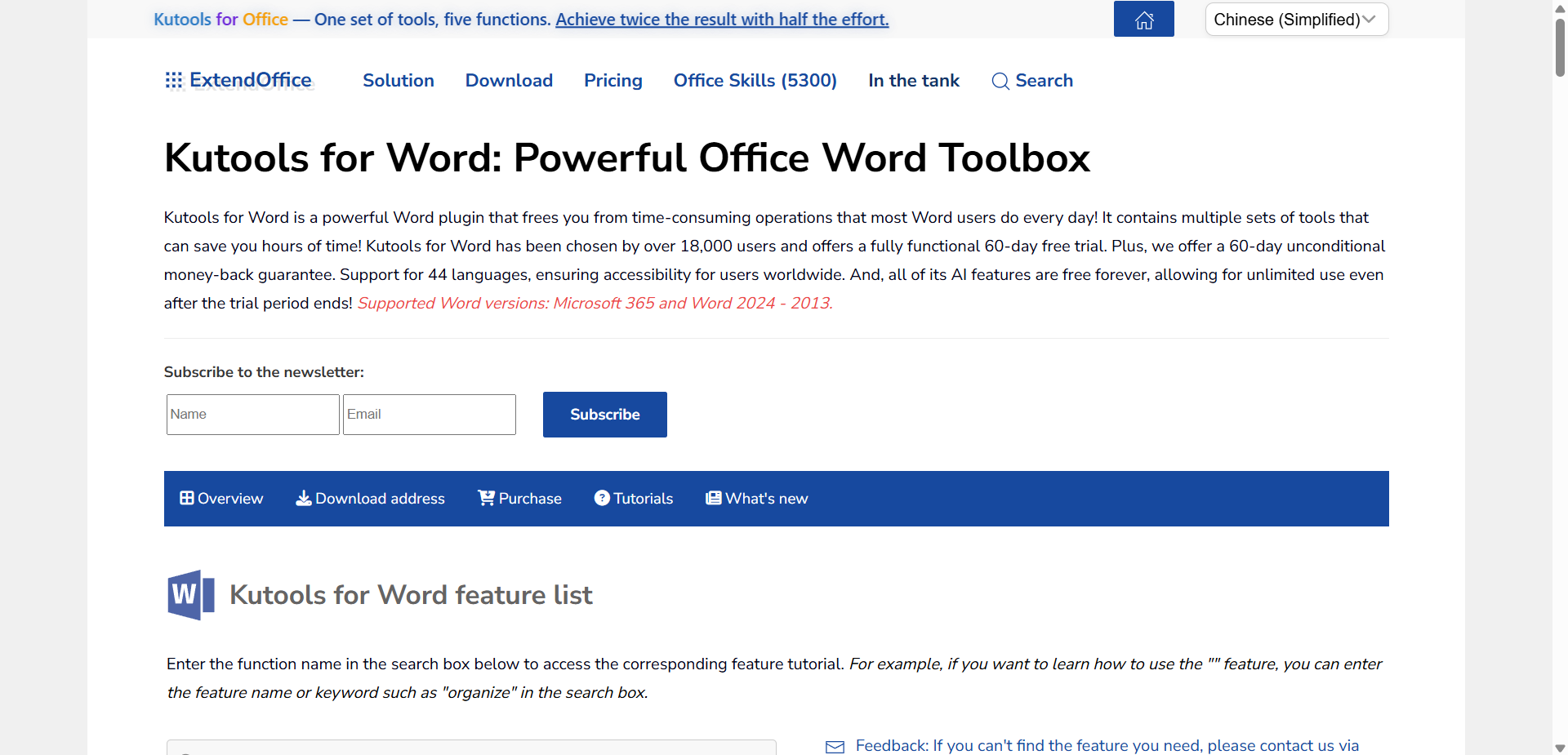
Task: Click the home icon button
Action: click(1143, 20)
